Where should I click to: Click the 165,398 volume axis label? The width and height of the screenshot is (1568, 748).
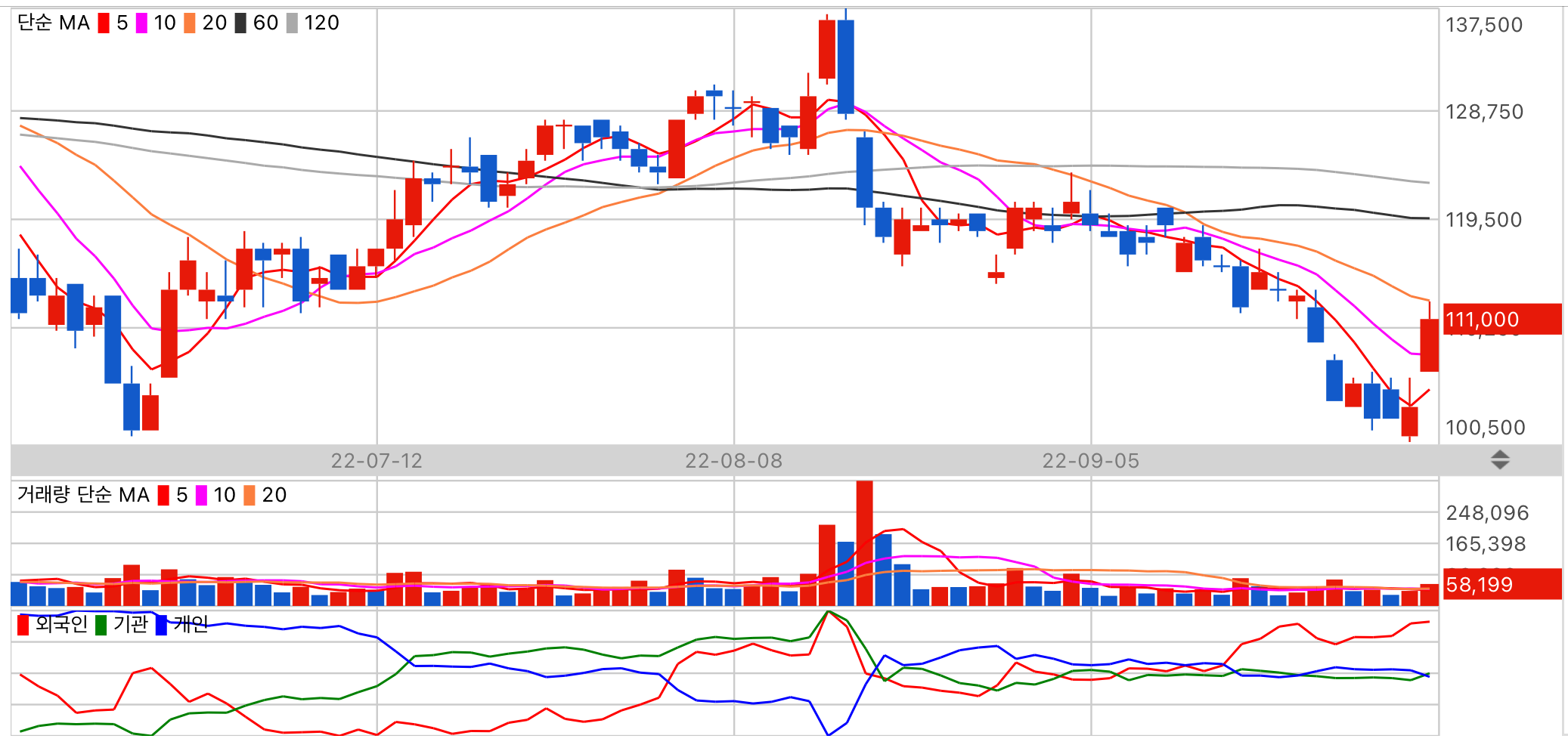tap(1486, 544)
